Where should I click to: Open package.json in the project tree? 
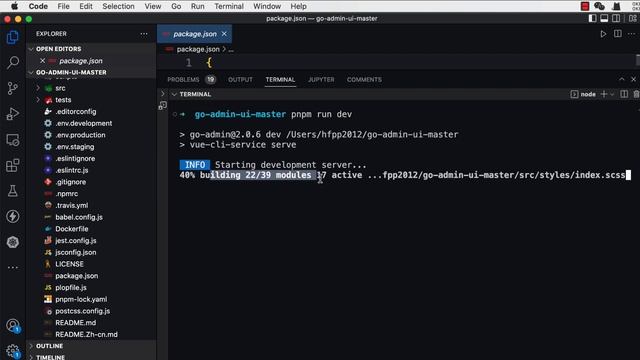click(76, 276)
